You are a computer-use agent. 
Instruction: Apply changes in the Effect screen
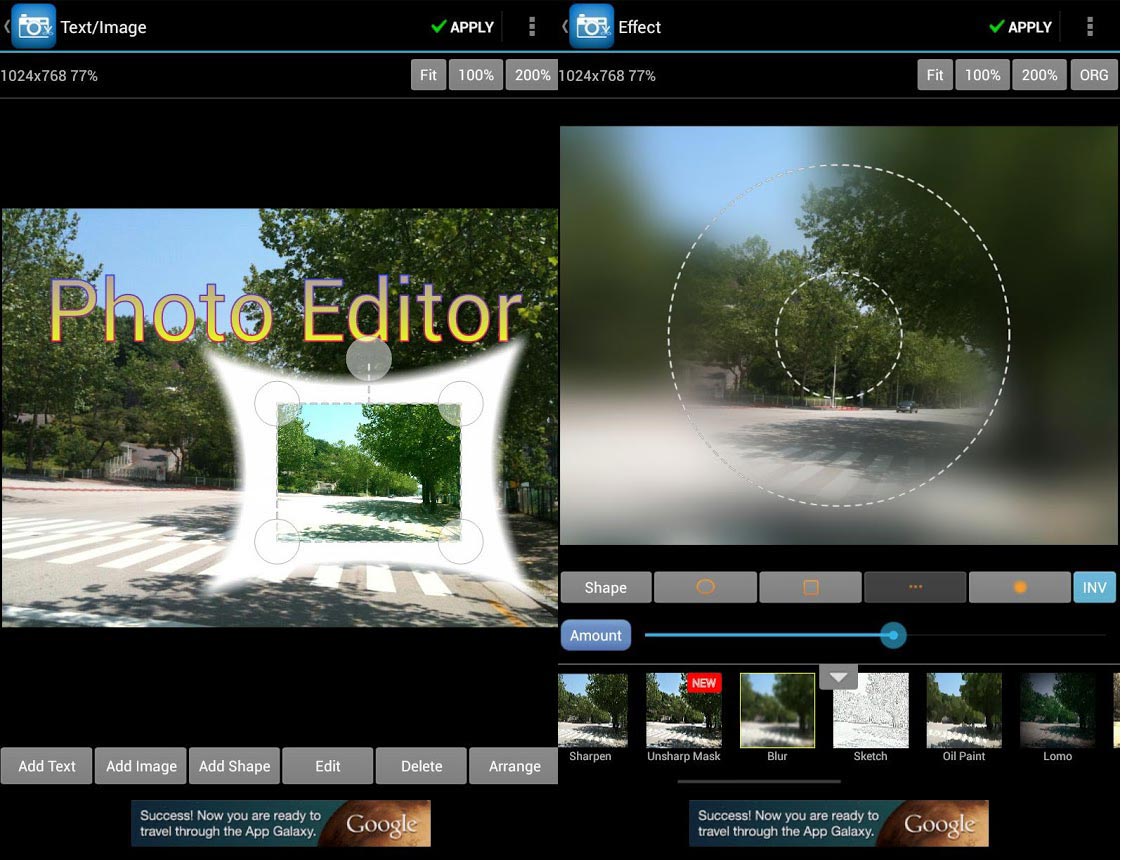click(1020, 27)
